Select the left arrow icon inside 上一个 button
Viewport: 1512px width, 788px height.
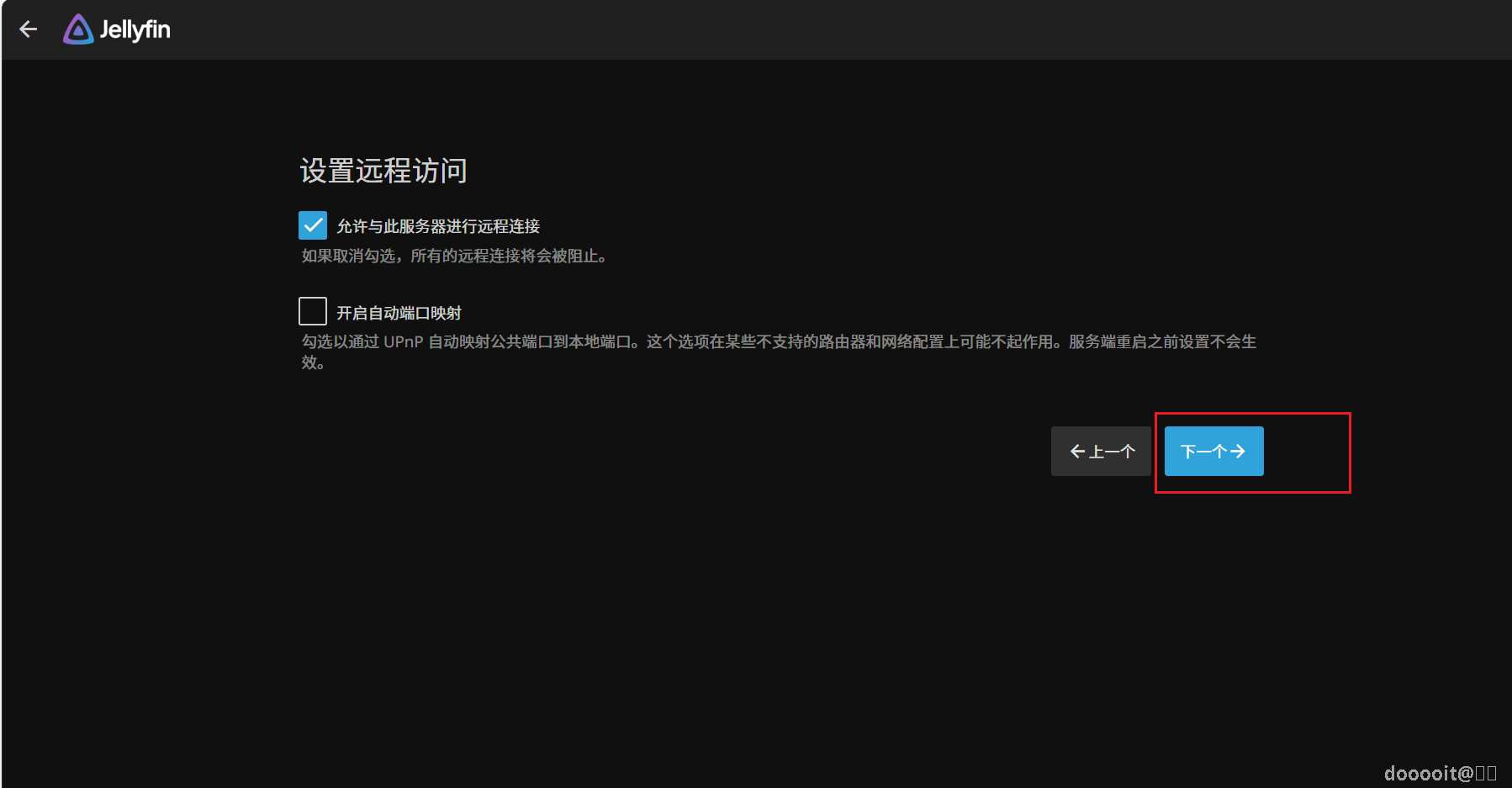tap(1079, 452)
